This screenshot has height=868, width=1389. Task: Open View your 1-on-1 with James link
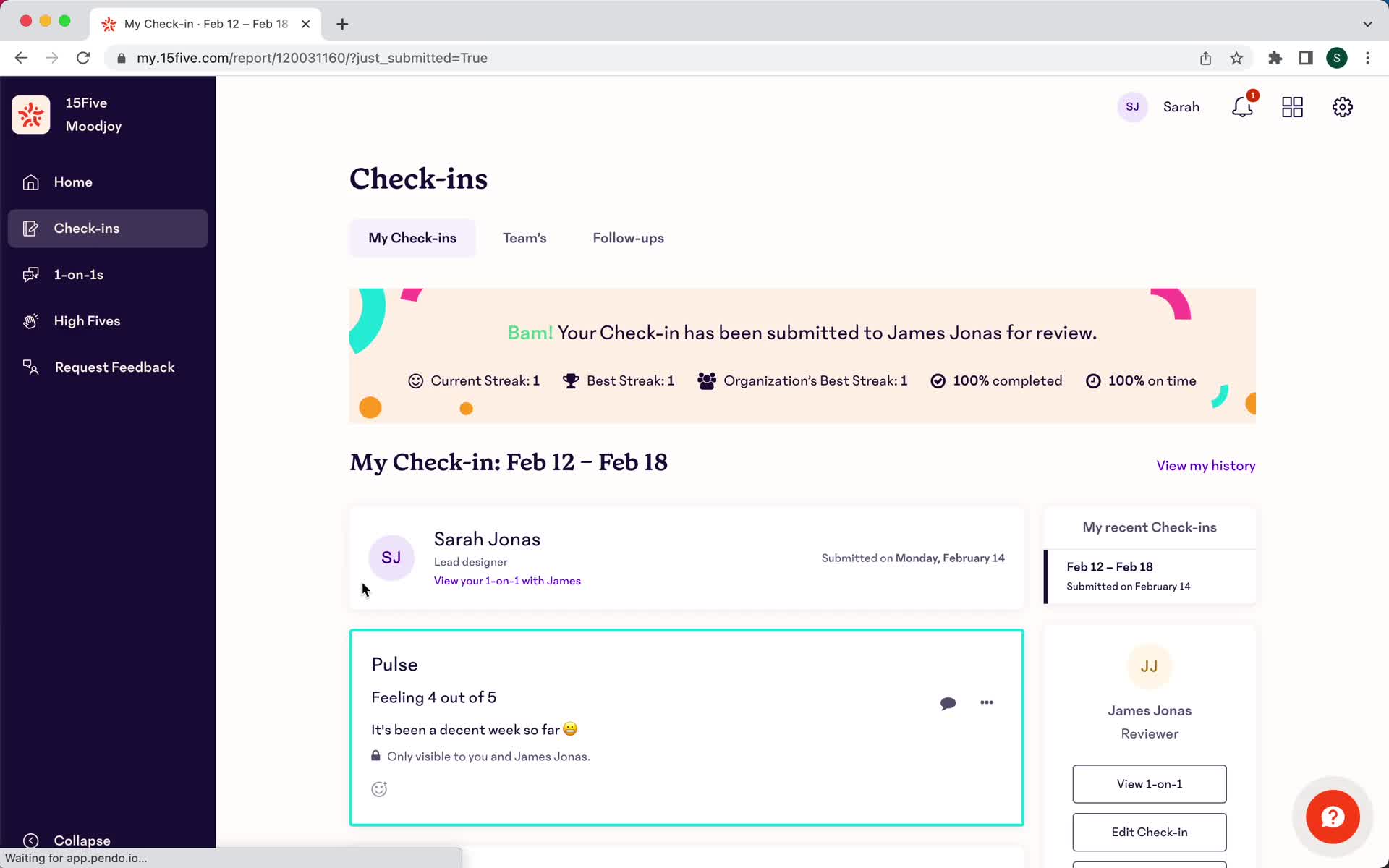[x=507, y=581]
